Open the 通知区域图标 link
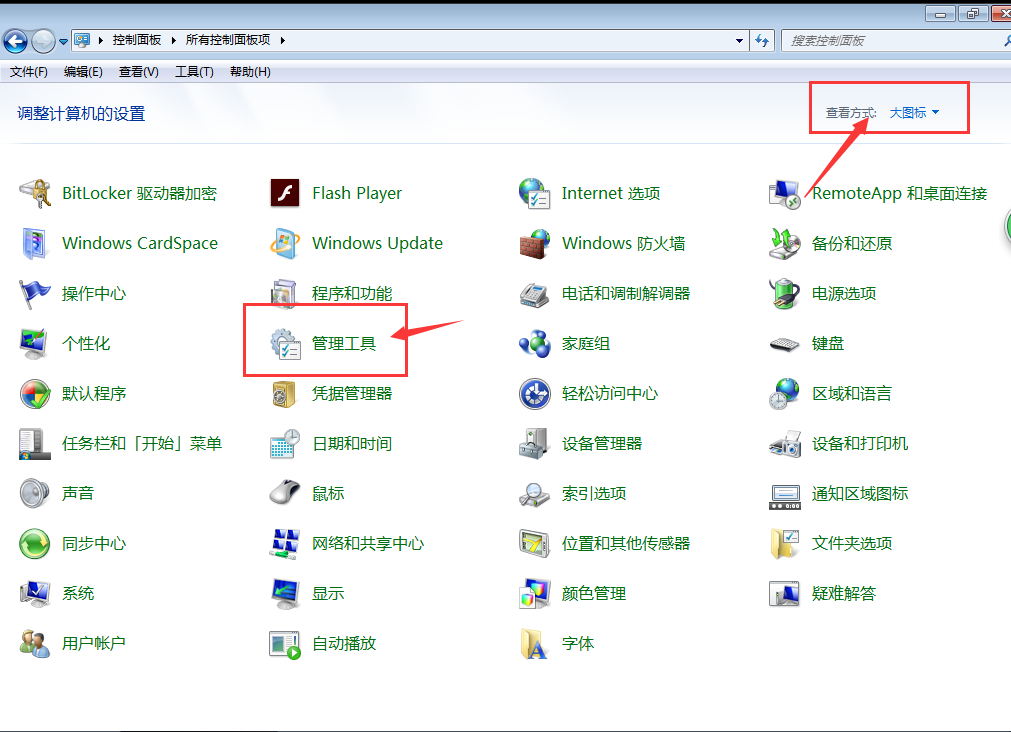 [859, 493]
